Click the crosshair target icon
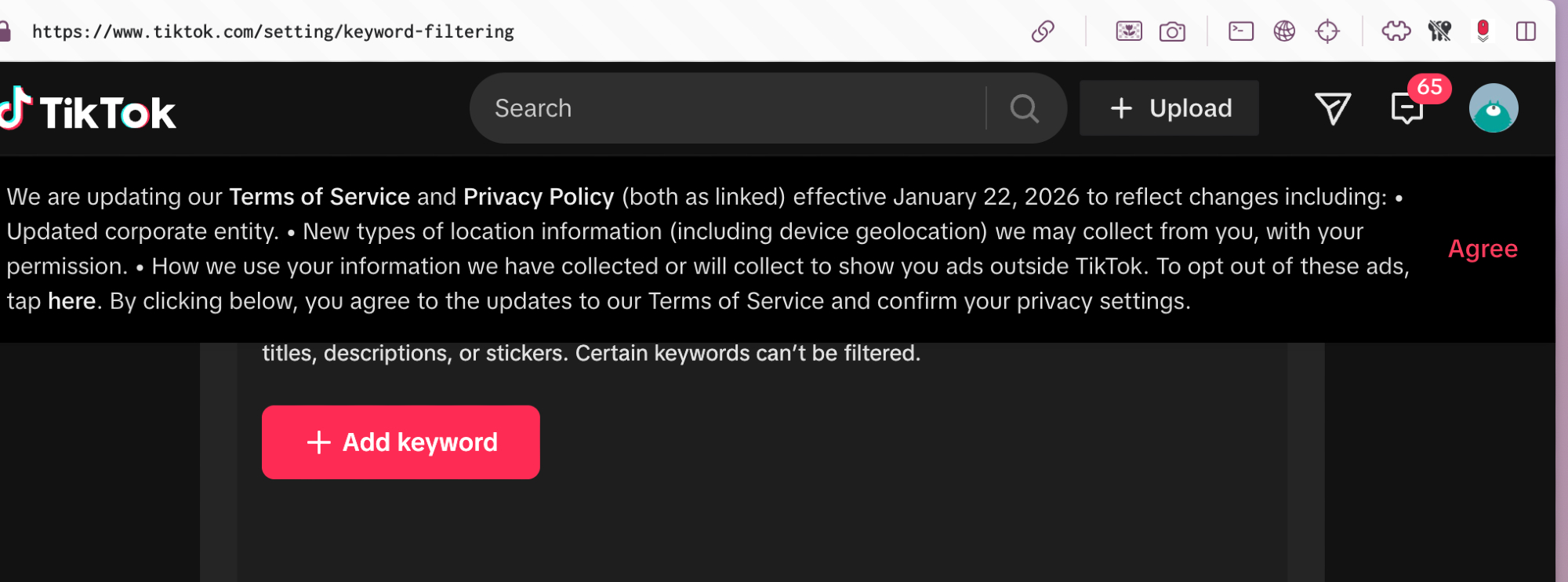1568x582 pixels. coord(1327,31)
